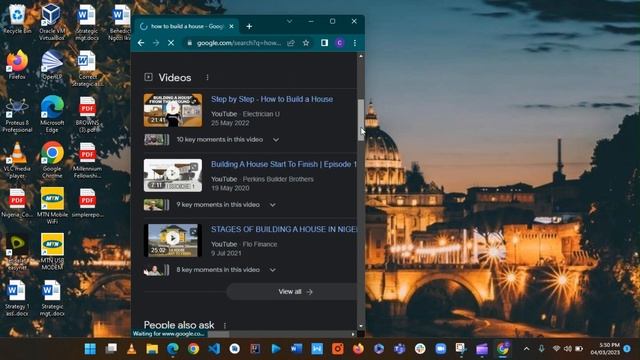Open Visual Studio Code from taskbar
Screen dimensions: 640x360
tap(214, 349)
